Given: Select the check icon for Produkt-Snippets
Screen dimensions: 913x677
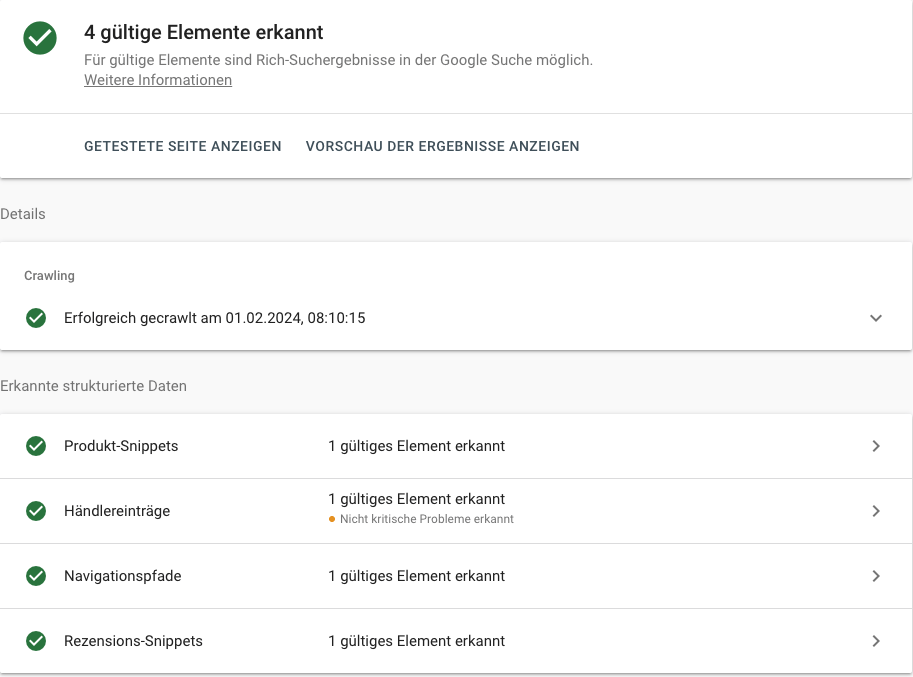Looking at the screenshot, I should click(36, 446).
